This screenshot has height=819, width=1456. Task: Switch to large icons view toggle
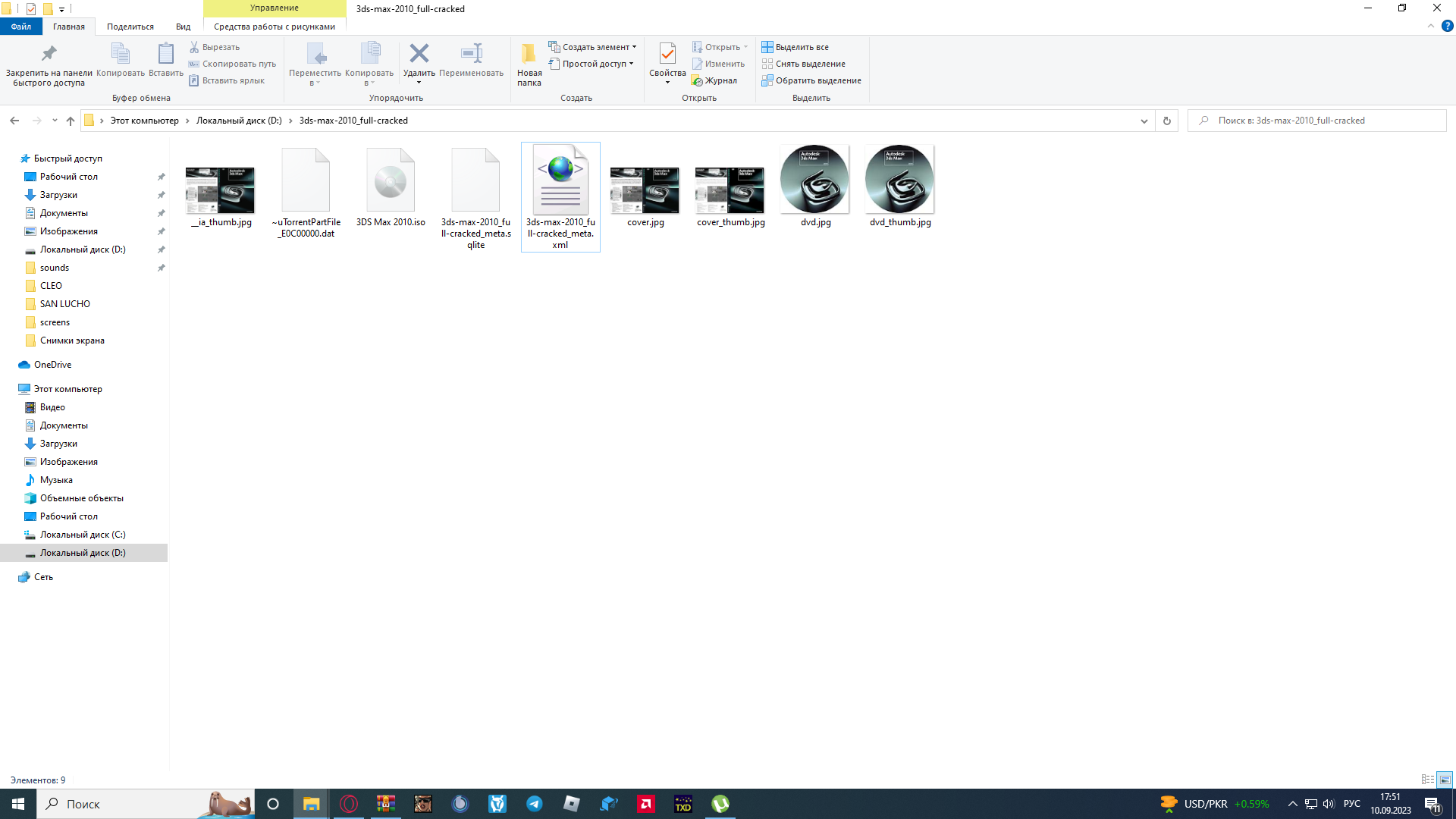pyautogui.click(x=1445, y=780)
